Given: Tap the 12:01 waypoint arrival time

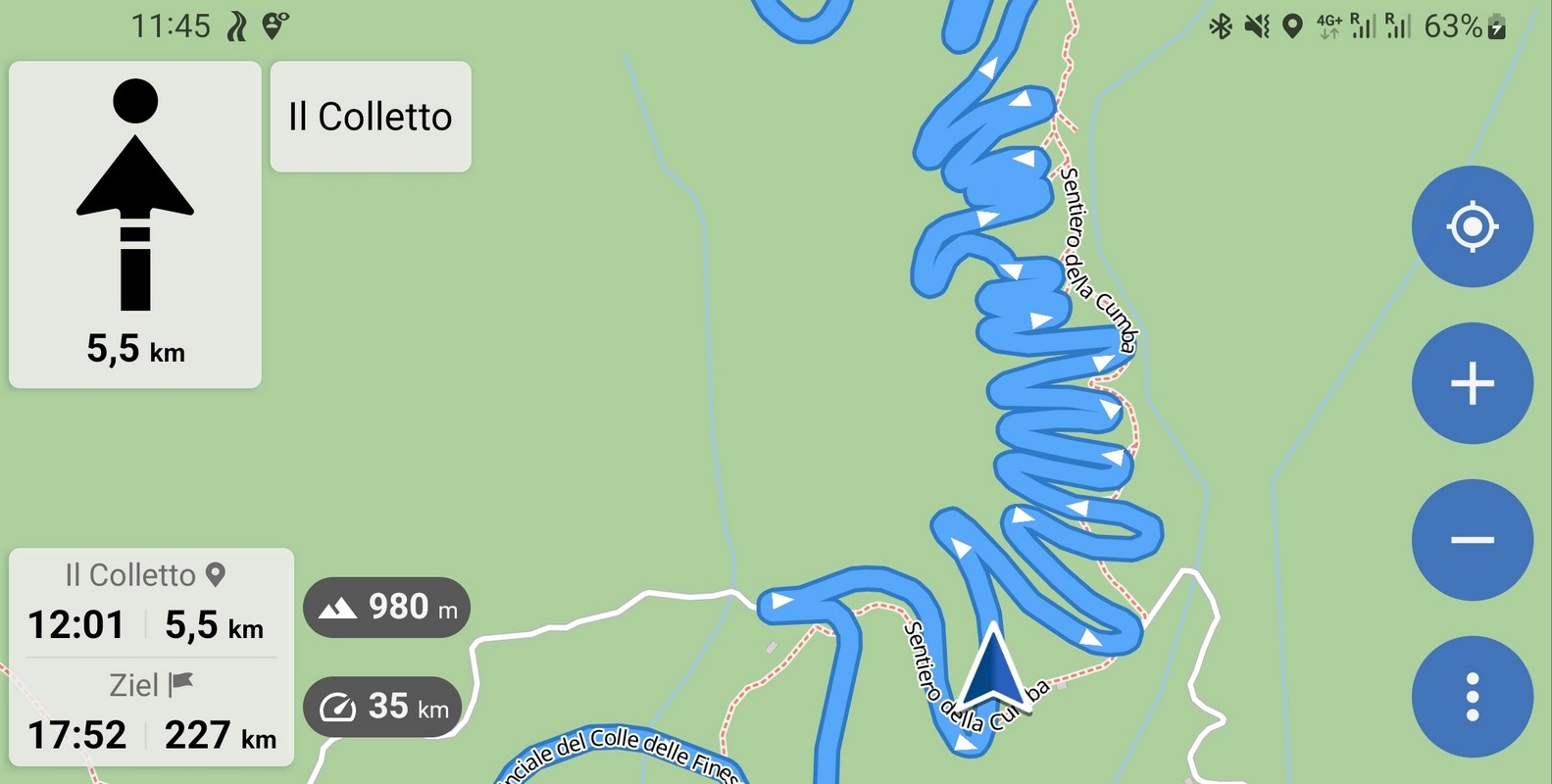Looking at the screenshot, I should (x=76, y=625).
